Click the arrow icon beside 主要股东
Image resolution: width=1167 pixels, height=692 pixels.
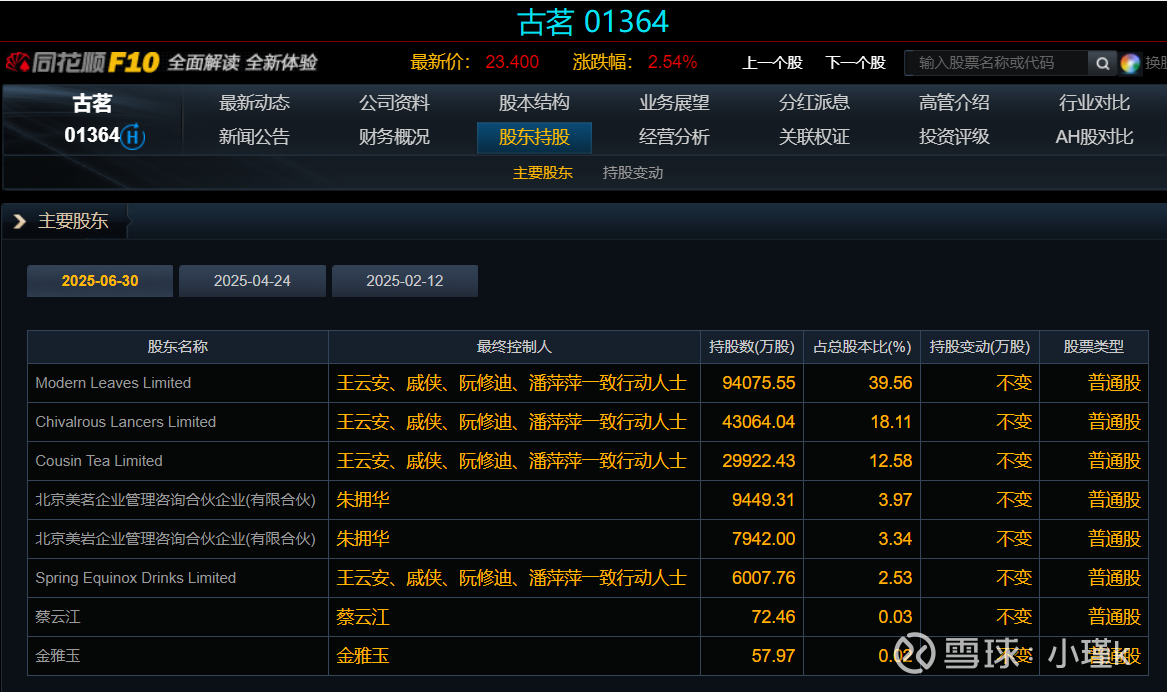19,221
